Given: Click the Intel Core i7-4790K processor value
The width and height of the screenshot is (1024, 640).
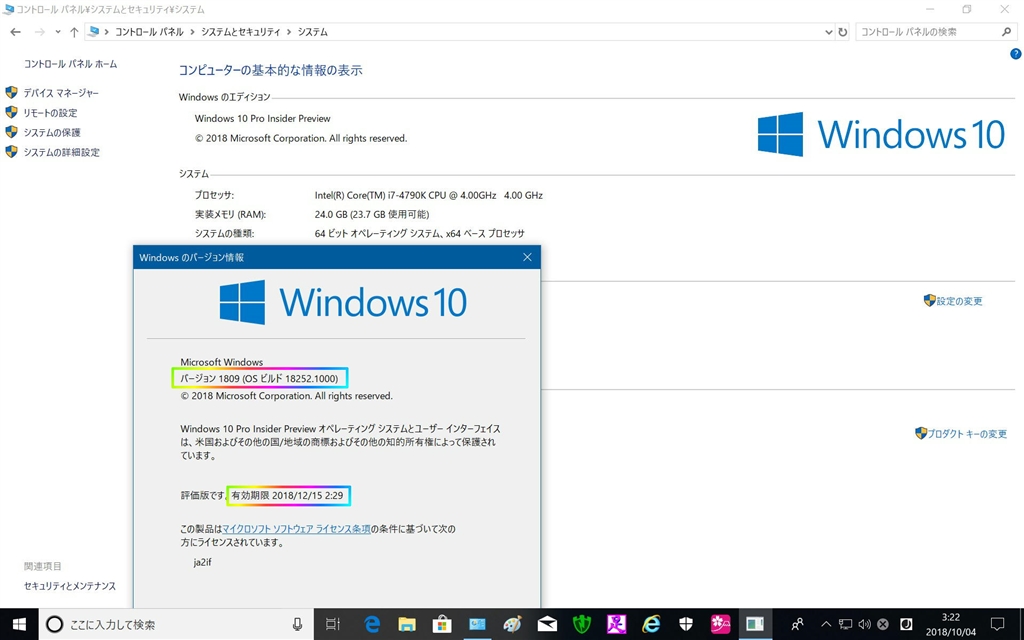Looking at the screenshot, I should point(428,195).
